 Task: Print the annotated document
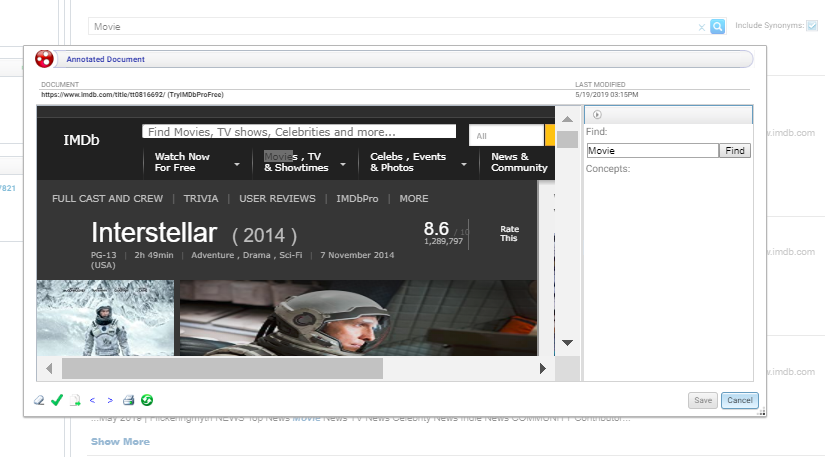coord(128,400)
